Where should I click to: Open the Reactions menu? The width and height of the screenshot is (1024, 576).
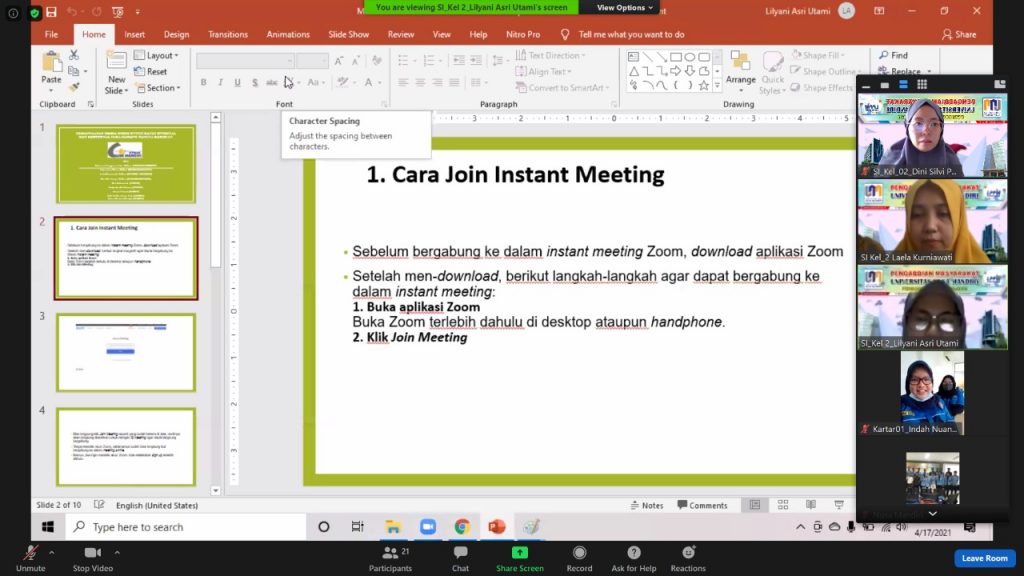point(688,553)
